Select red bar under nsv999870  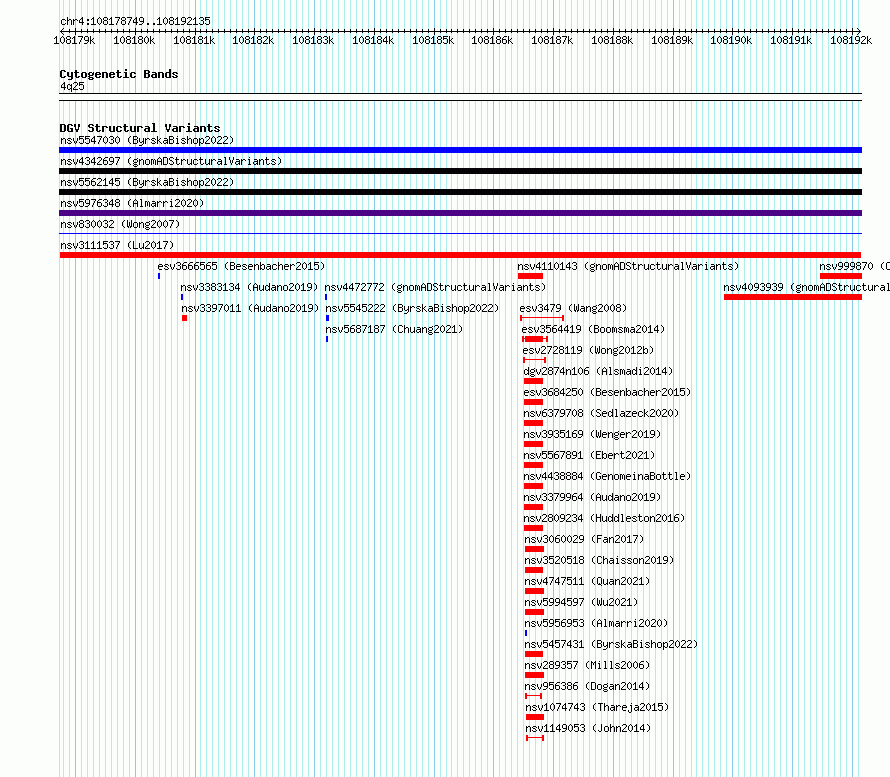click(841, 276)
